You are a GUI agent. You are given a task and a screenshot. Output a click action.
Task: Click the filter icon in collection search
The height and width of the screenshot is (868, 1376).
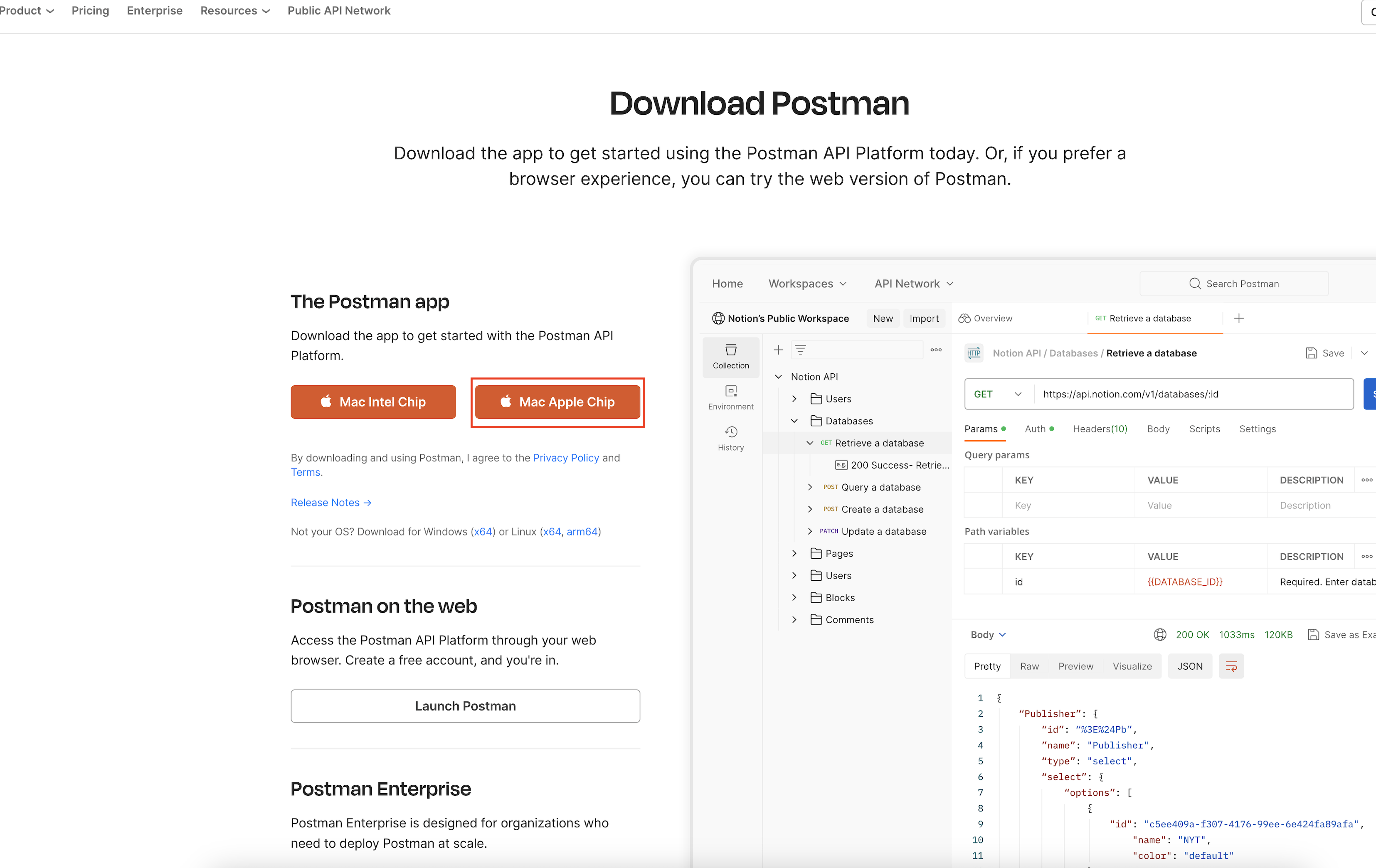pos(800,350)
